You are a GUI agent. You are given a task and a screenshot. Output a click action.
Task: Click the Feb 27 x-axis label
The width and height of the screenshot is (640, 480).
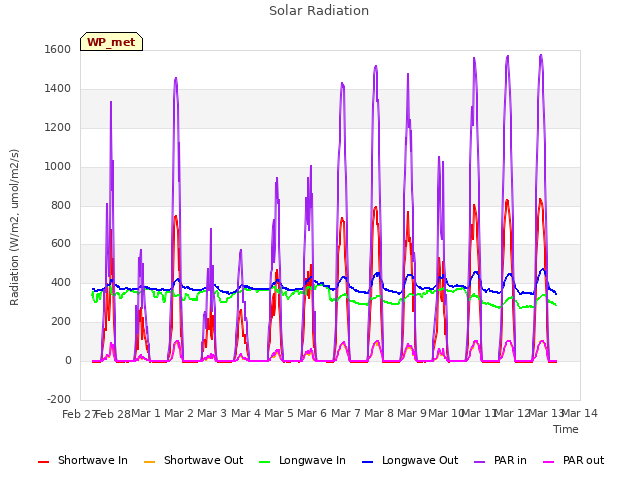(79, 414)
